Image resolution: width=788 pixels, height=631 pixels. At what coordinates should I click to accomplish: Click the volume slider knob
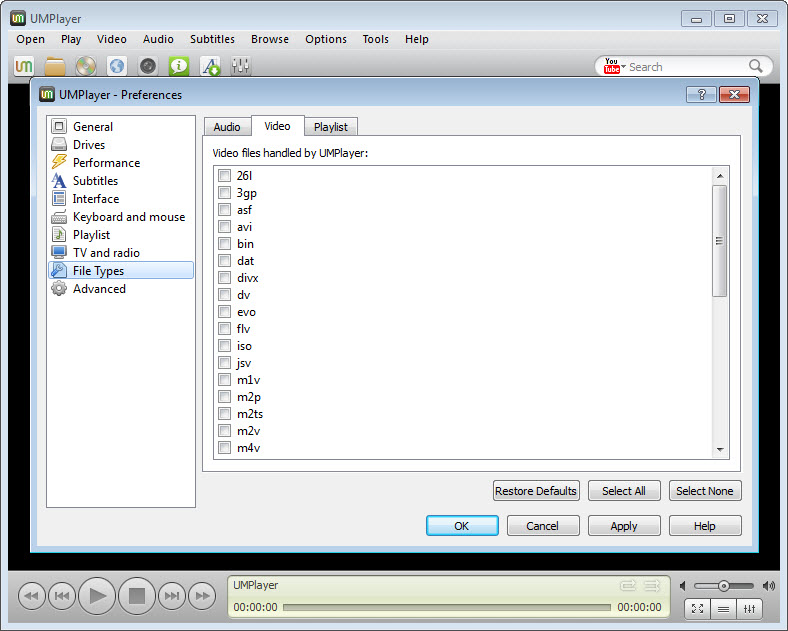[x=724, y=586]
